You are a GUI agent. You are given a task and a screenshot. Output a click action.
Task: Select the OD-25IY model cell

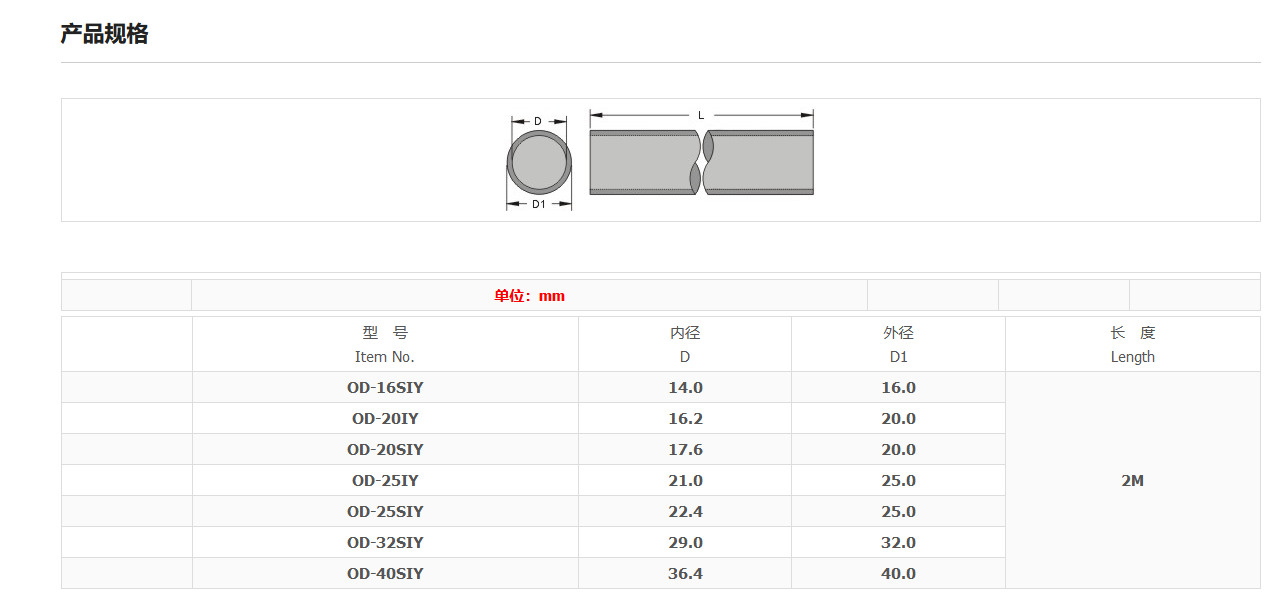(385, 481)
